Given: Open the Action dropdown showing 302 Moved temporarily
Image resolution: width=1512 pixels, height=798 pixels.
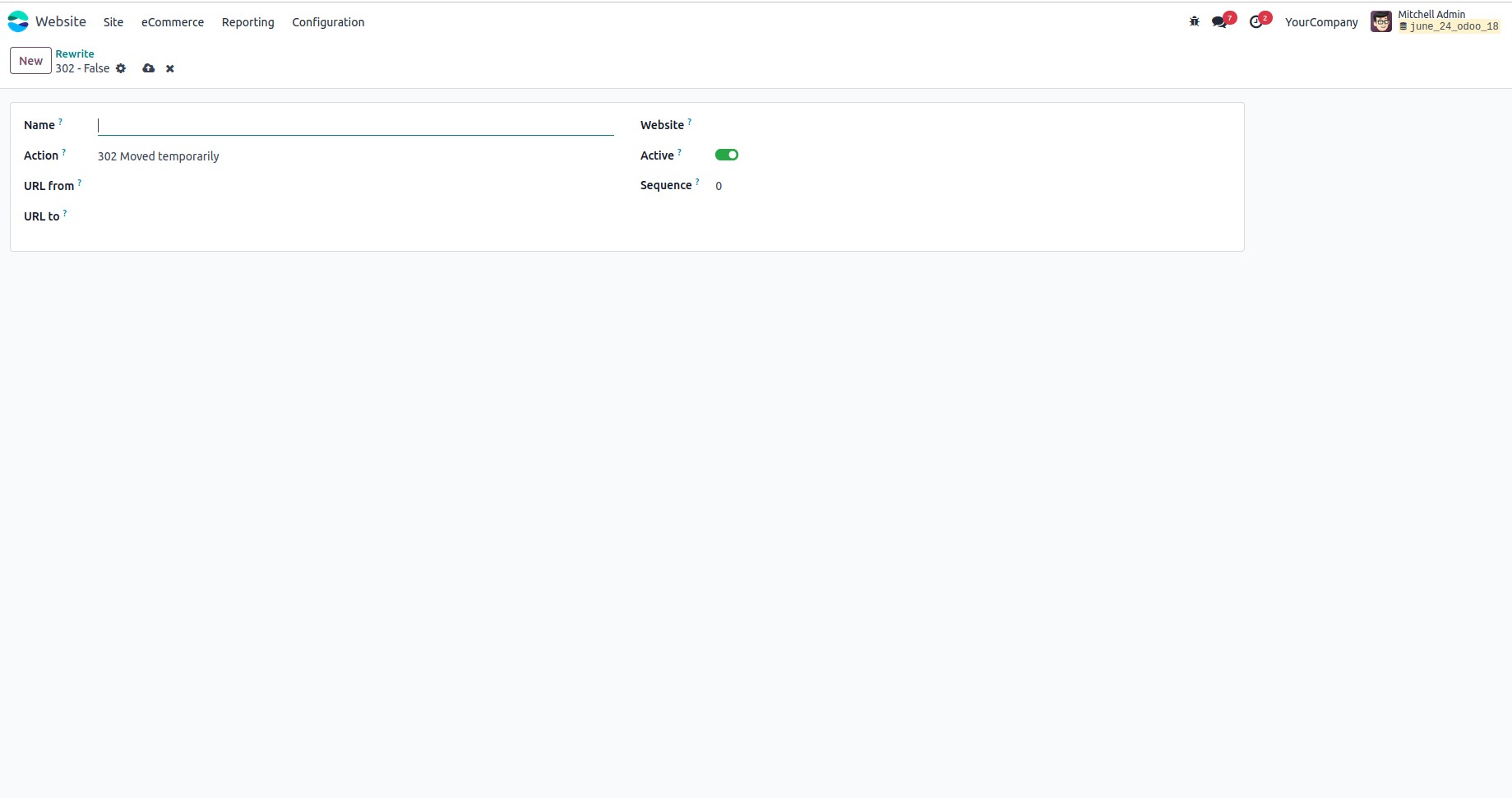Looking at the screenshot, I should click(158, 155).
